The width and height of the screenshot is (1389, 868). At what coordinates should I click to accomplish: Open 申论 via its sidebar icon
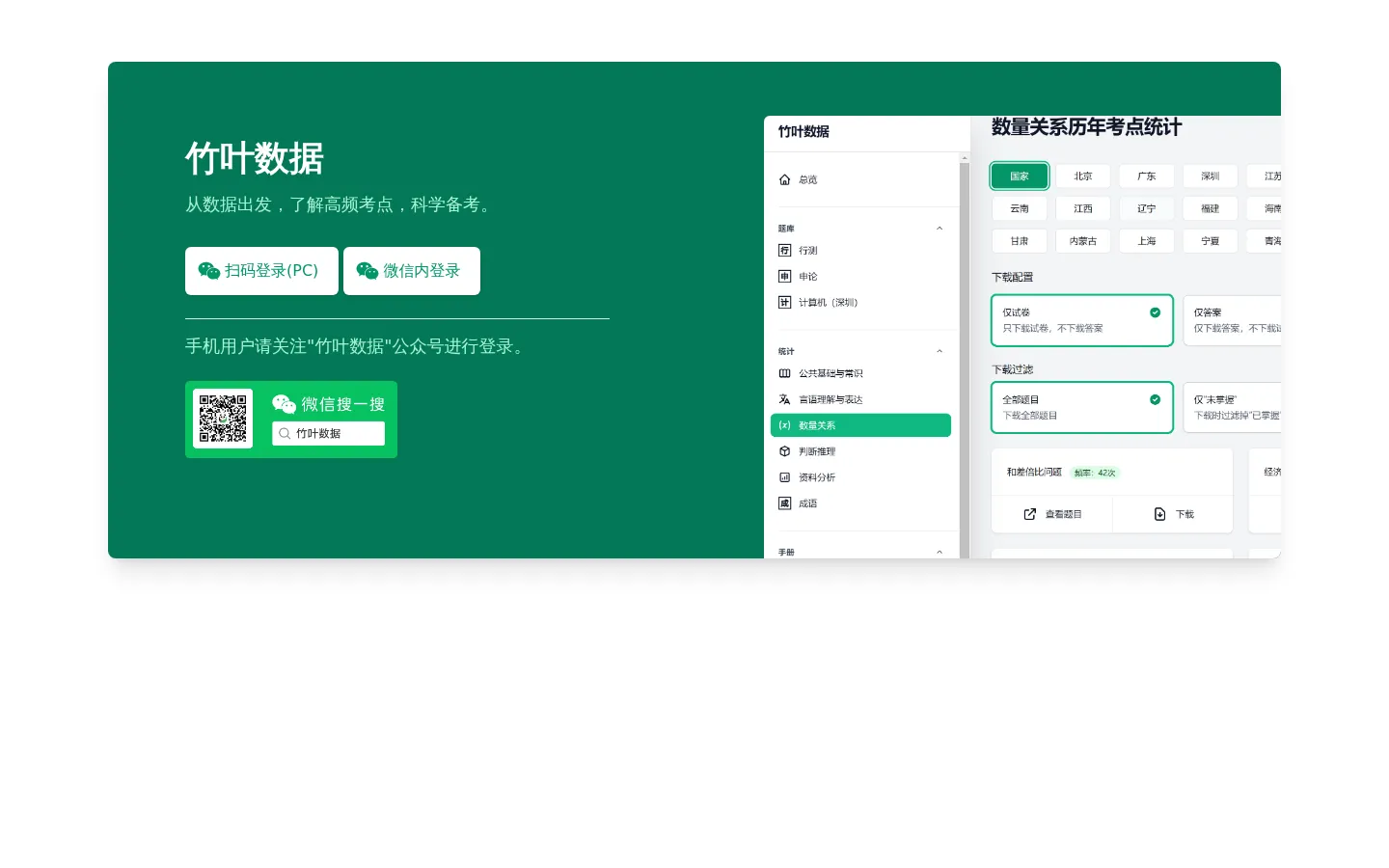coord(784,276)
